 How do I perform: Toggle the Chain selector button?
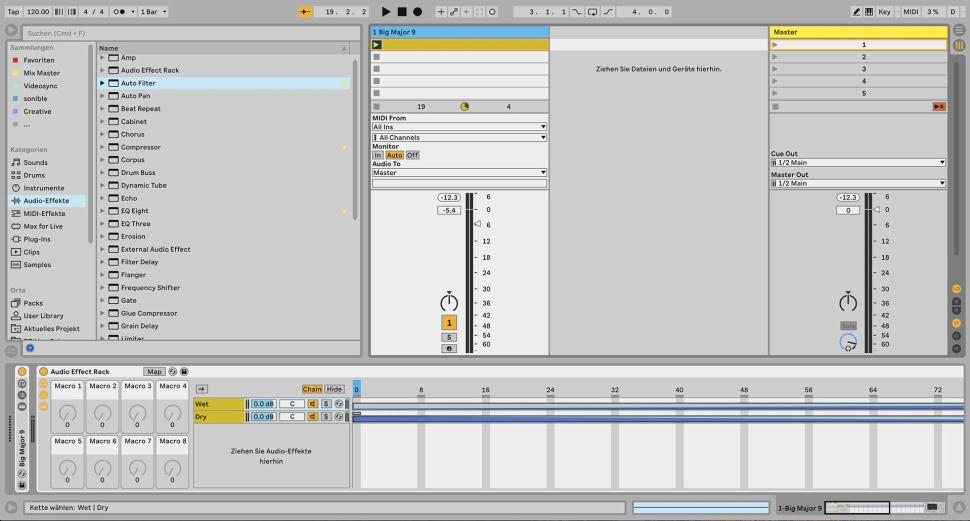(312, 389)
